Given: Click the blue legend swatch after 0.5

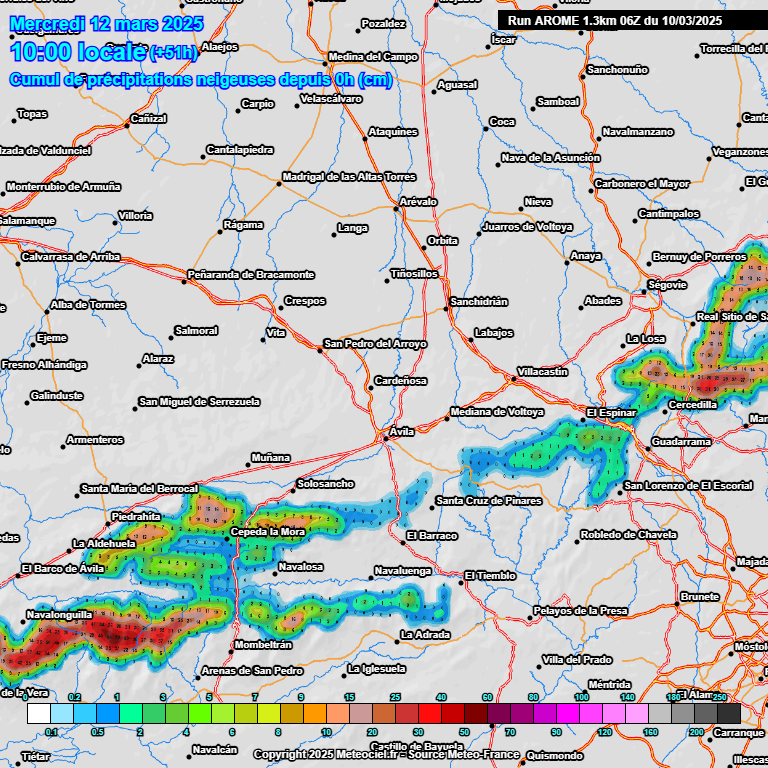Looking at the screenshot, I should point(108,714).
